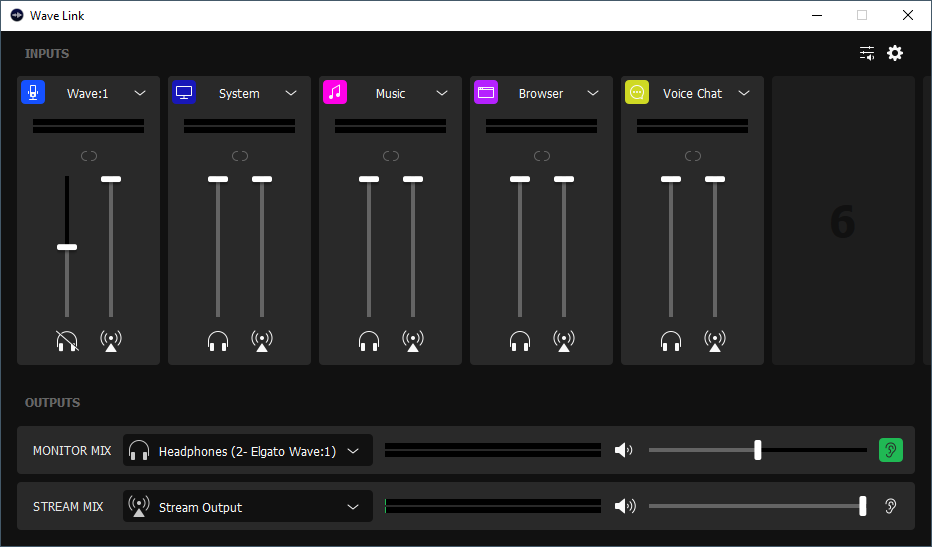Click the STREAM MIX label
The width and height of the screenshot is (932, 547).
pyautogui.click(x=68, y=507)
